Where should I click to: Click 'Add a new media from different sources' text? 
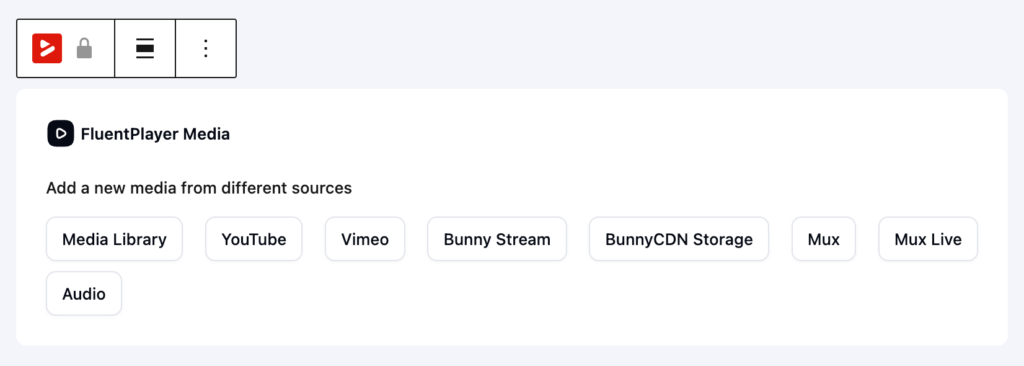(x=199, y=188)
